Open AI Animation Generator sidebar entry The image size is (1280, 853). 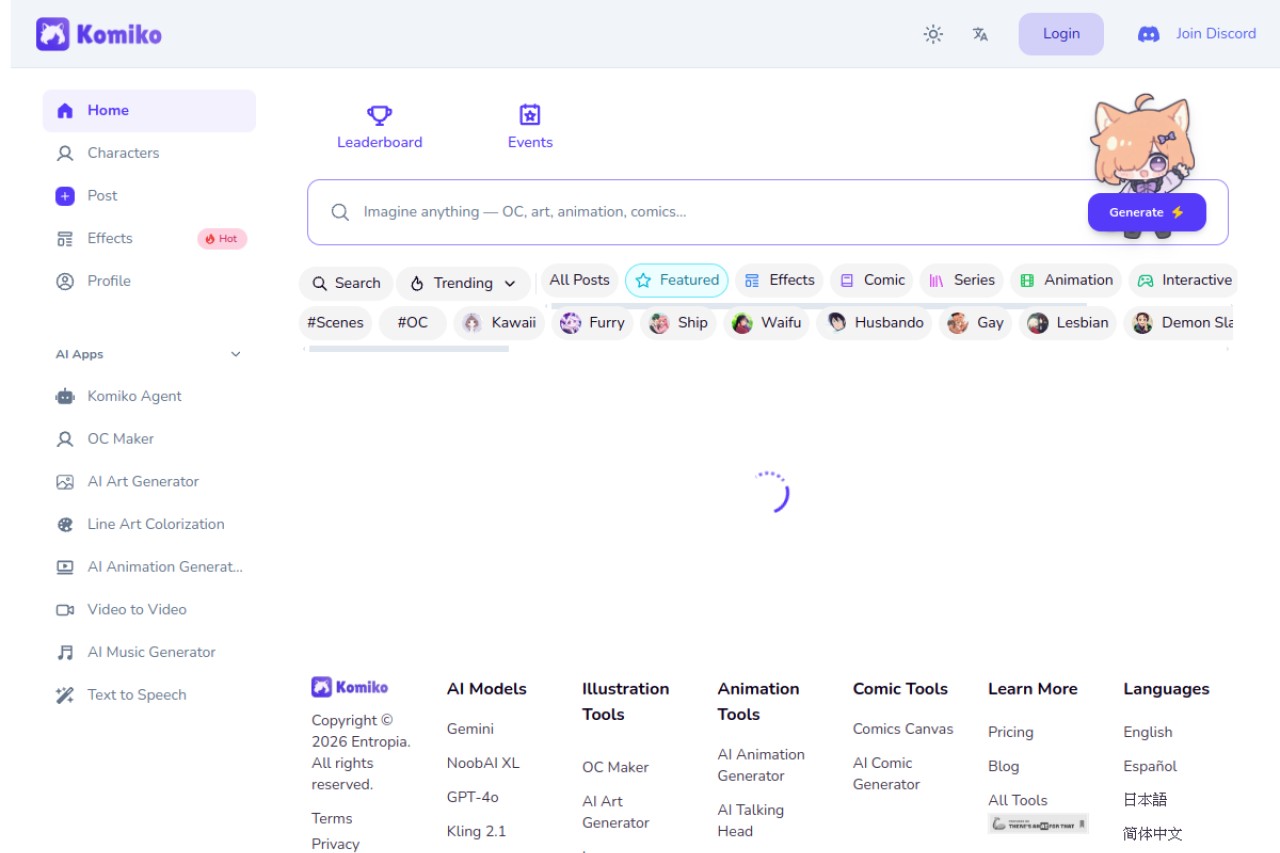tap(149, 567)
